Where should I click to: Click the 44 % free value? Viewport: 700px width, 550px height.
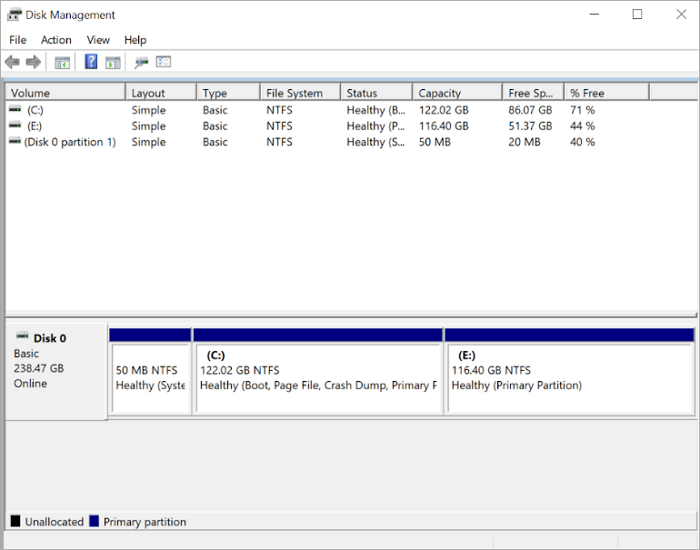(x=583, y=126)
